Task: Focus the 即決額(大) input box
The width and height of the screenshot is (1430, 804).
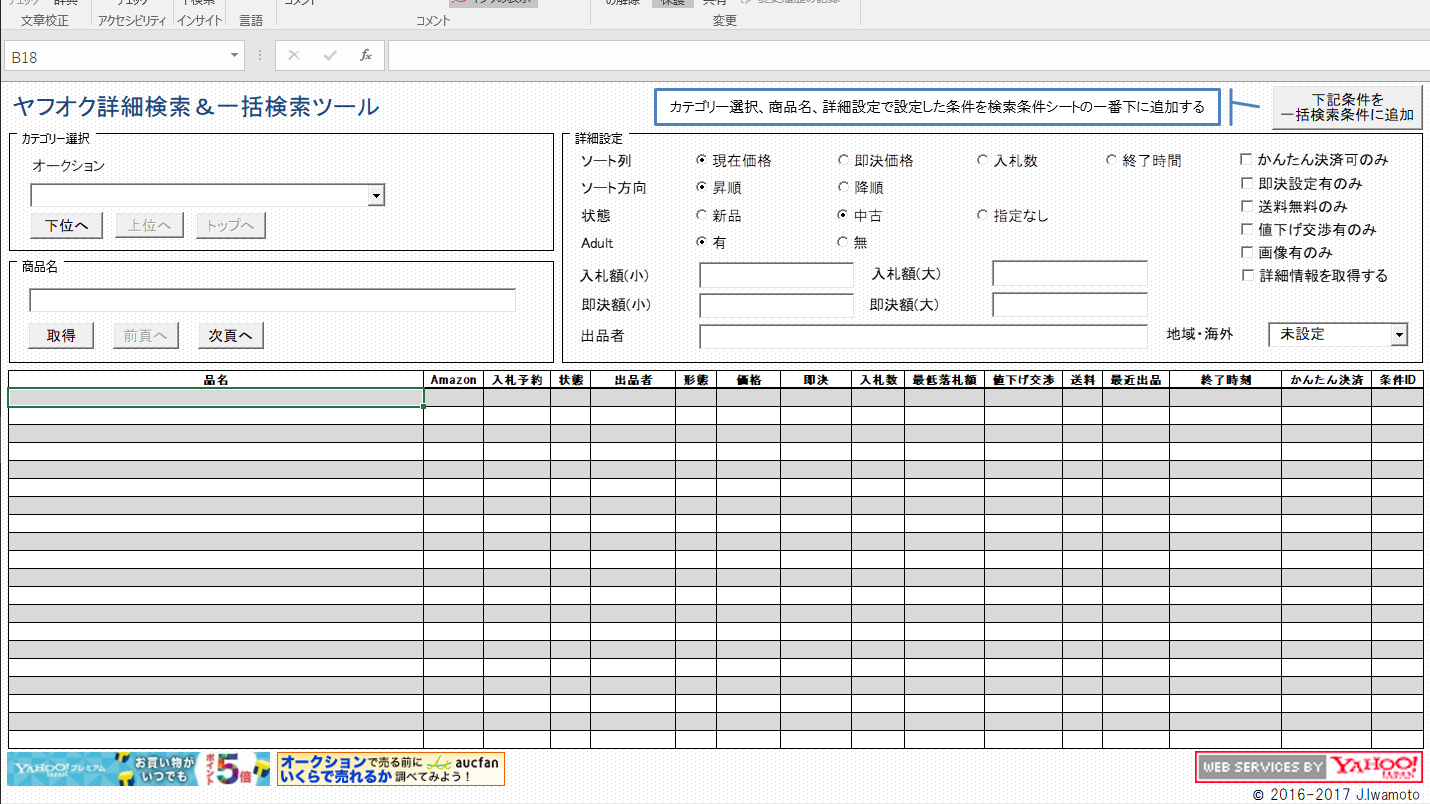Action: 1070,305
